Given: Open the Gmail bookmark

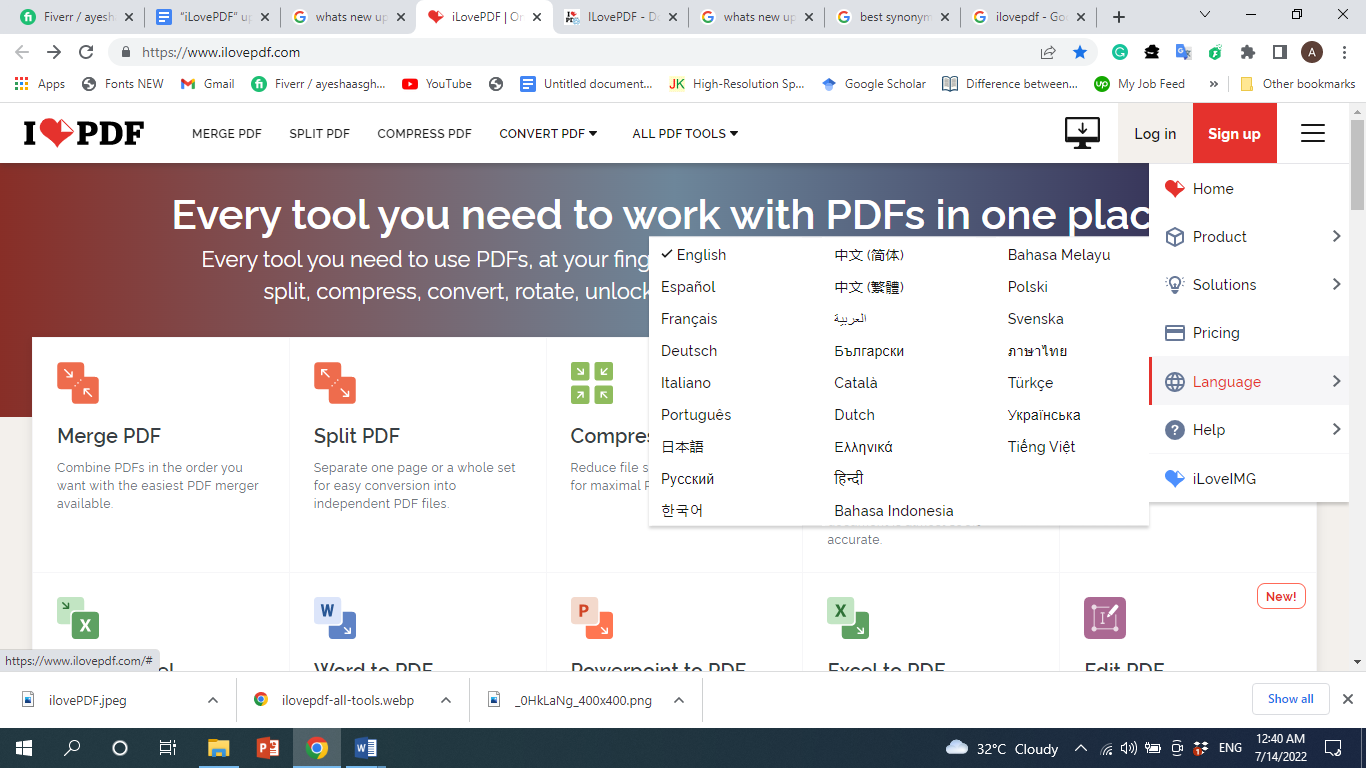Looking at the screenshot, I should click(x=208, y=84).
